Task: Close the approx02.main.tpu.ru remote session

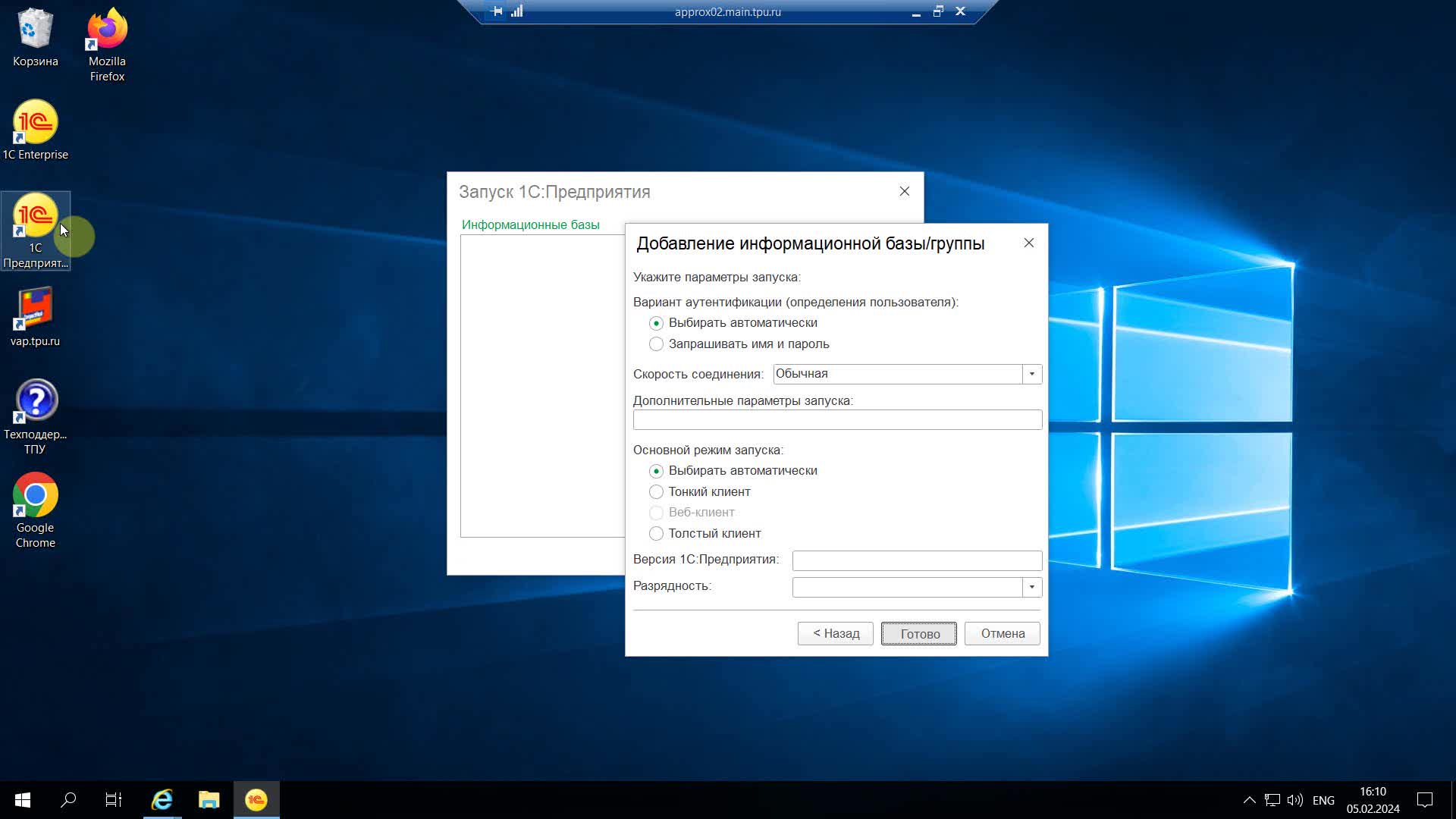Action: [x=960, y=11]
